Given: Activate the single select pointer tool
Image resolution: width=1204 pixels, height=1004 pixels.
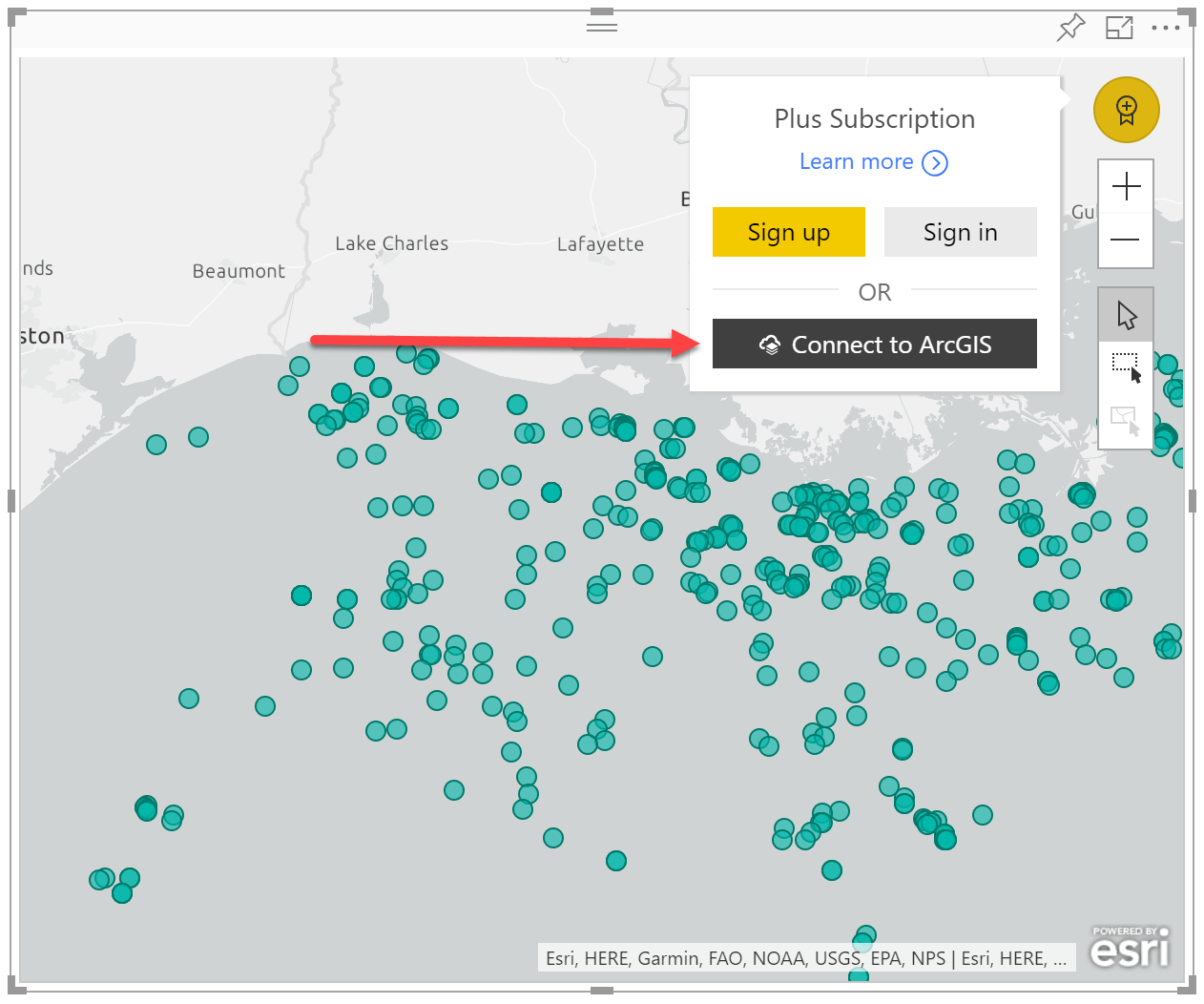Looking at the screenshot, I should pos(1126,315).
